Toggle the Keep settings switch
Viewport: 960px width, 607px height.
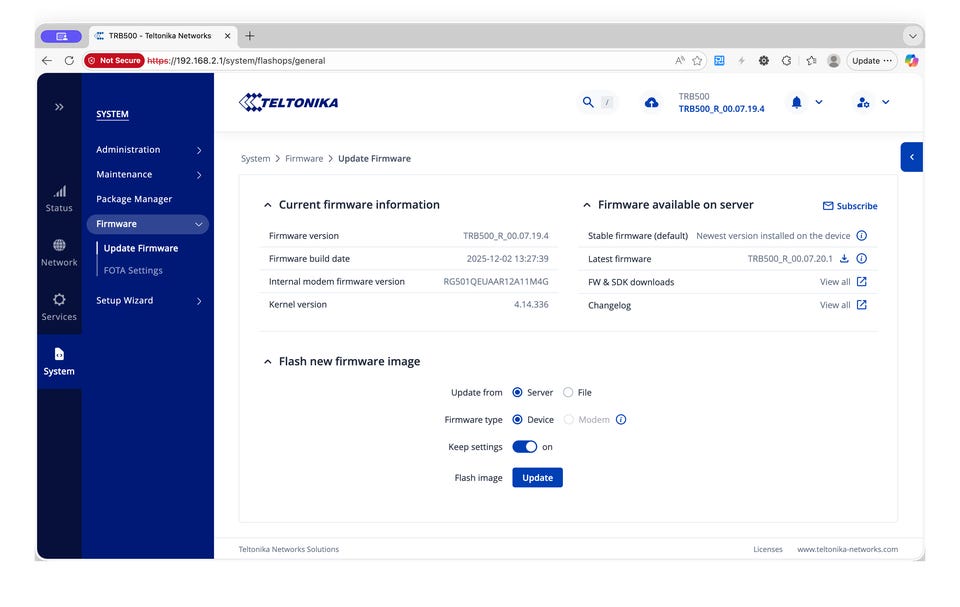[x=525, y=447]
